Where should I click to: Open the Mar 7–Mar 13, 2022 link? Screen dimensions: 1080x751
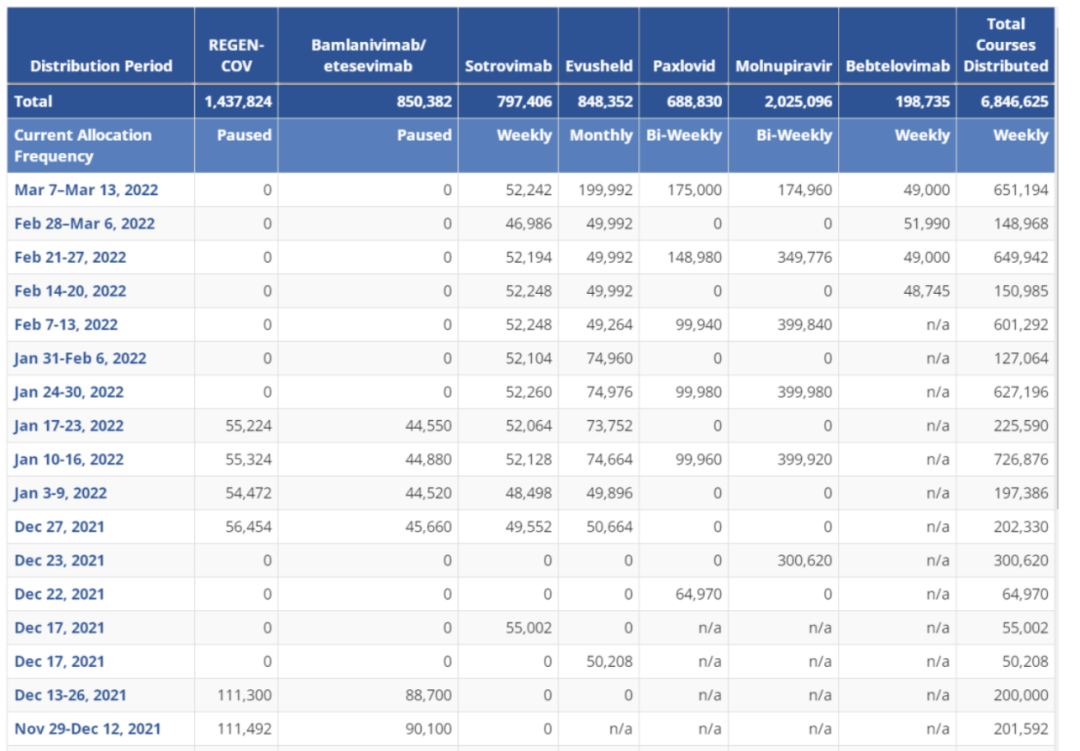[x=86, y=190]
